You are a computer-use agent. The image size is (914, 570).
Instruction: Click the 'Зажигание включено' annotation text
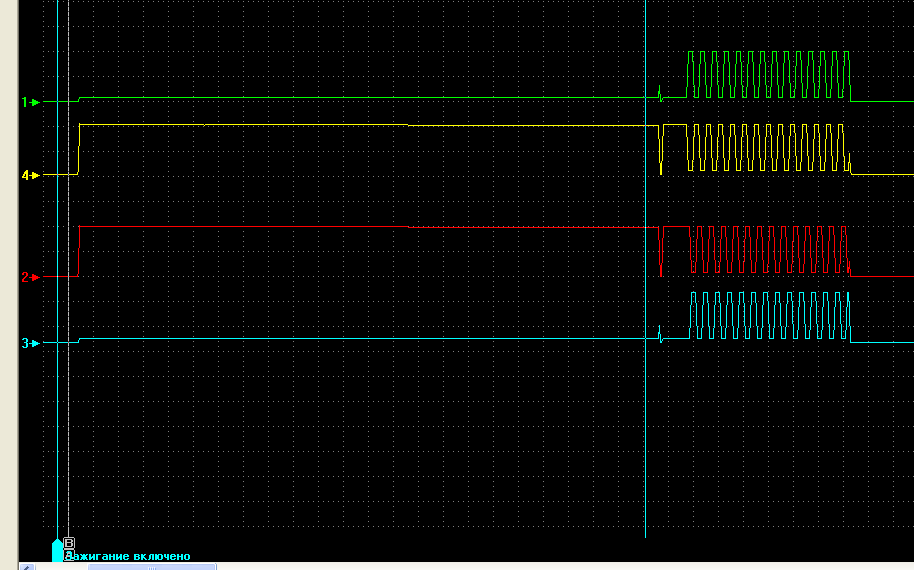click(x=129, y=557)
